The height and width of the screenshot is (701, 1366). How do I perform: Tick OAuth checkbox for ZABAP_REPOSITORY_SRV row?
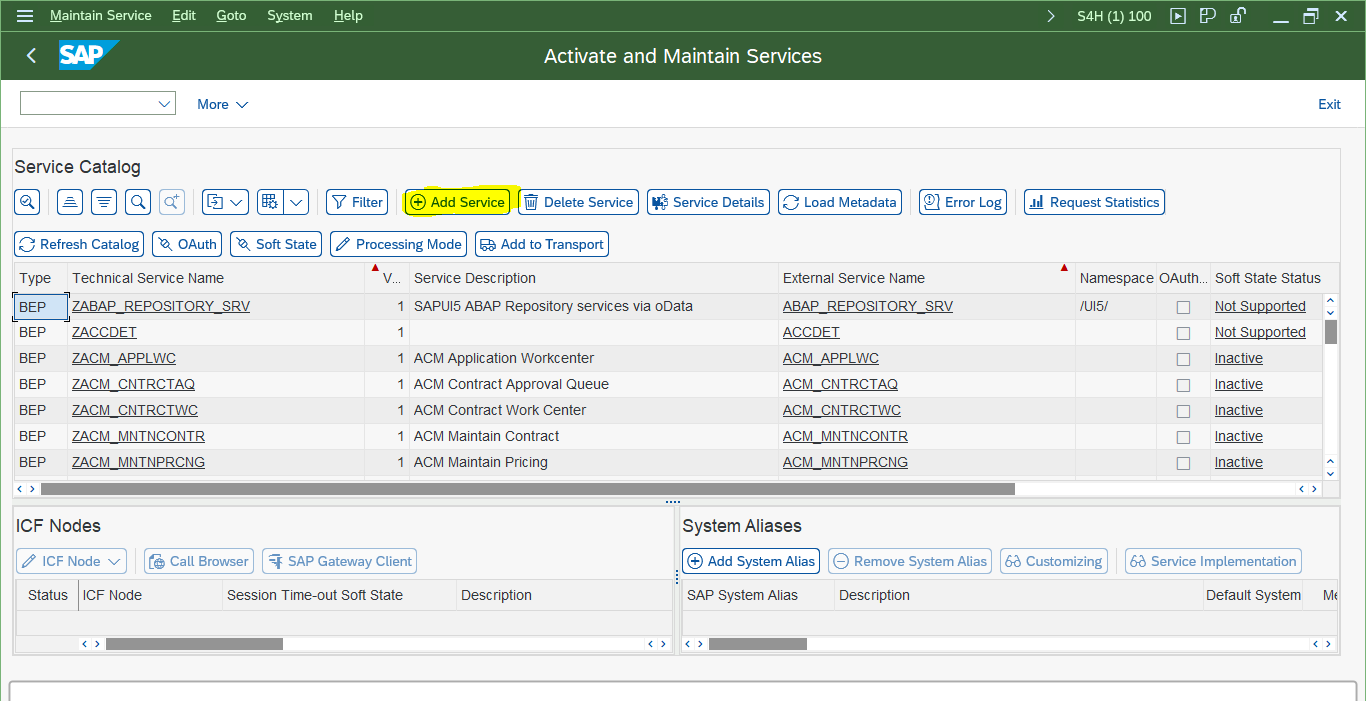point(1183,307)
